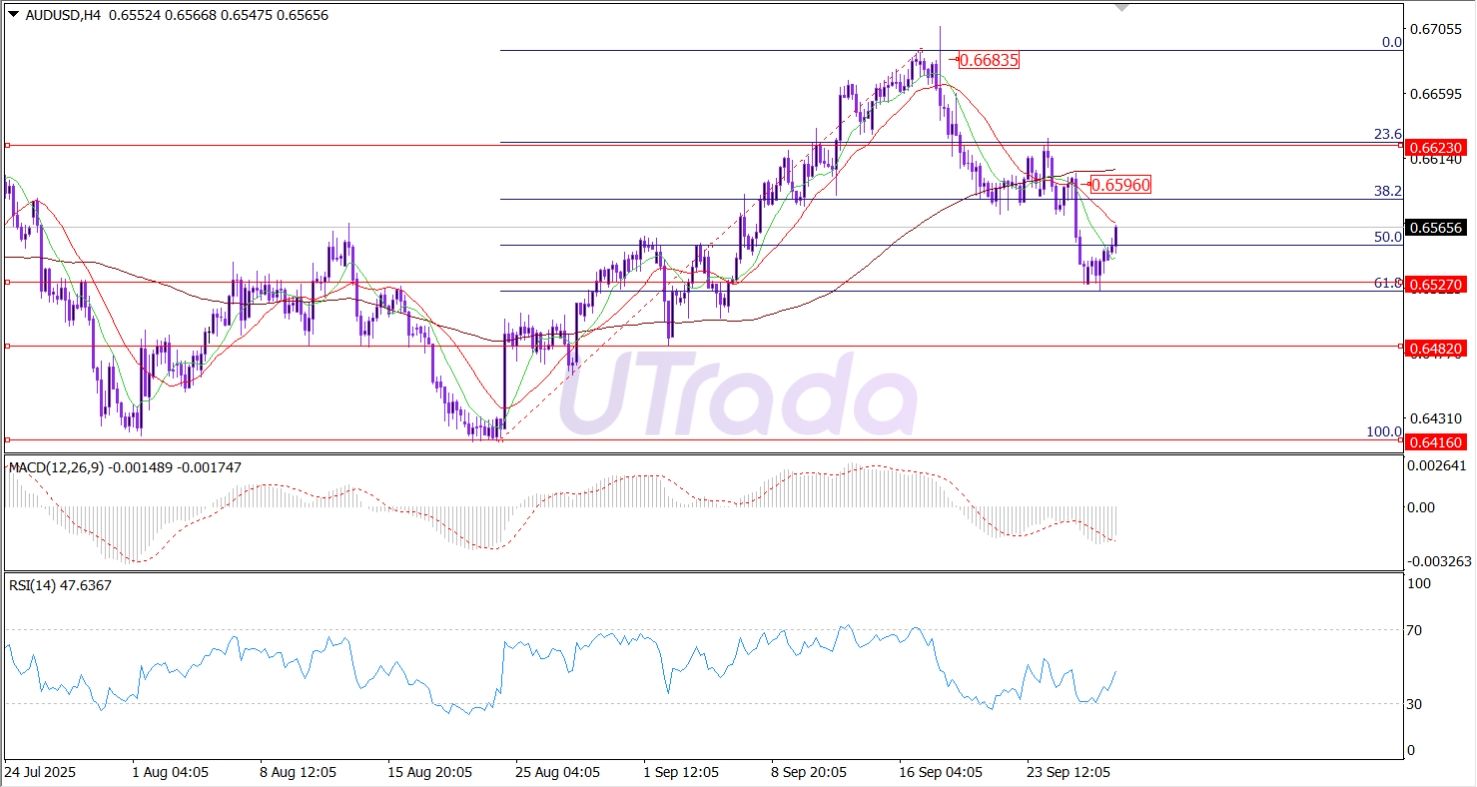
Task: Select the 0.66835 price annotation label
Action: tap(989, 60)
